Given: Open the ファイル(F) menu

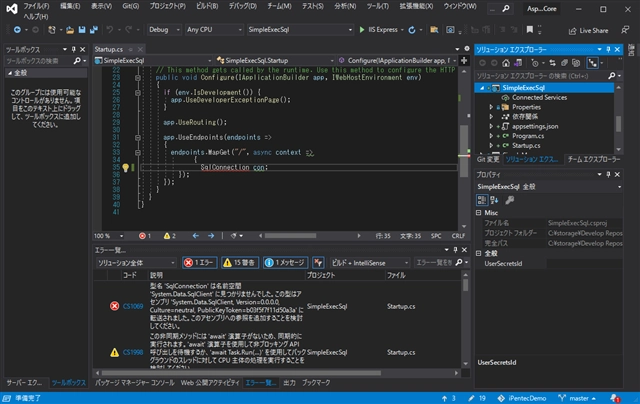Looking at the screenshot, I should pos(36,6).
